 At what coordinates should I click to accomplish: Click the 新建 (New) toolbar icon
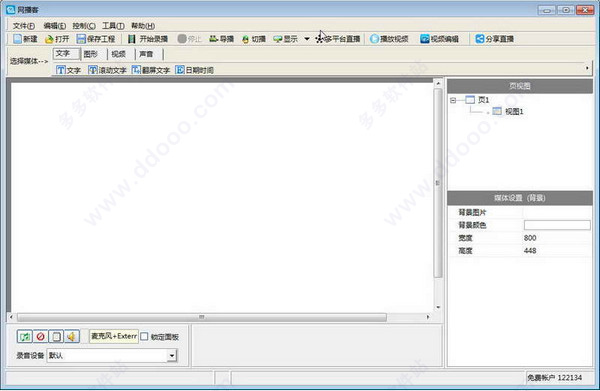point(18,39)
